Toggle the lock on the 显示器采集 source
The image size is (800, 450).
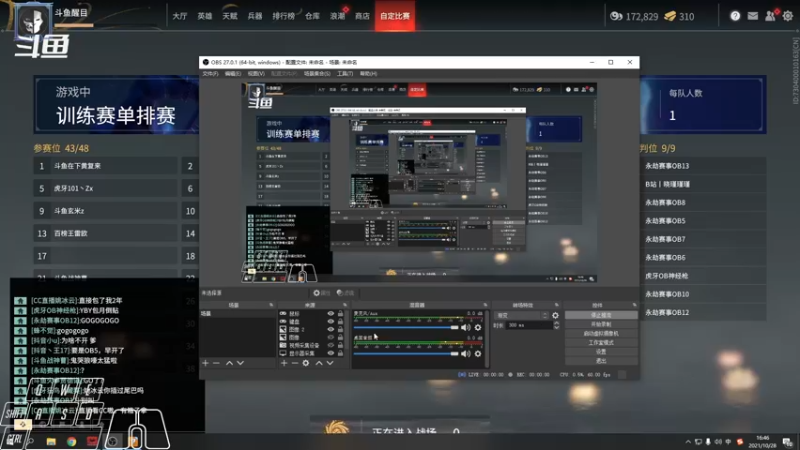[x=340, y=353]
